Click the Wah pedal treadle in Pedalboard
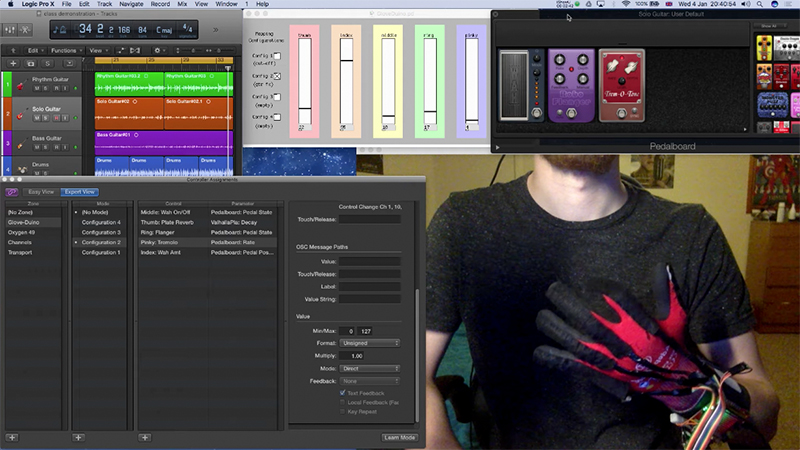 click(x=514, y=85)
